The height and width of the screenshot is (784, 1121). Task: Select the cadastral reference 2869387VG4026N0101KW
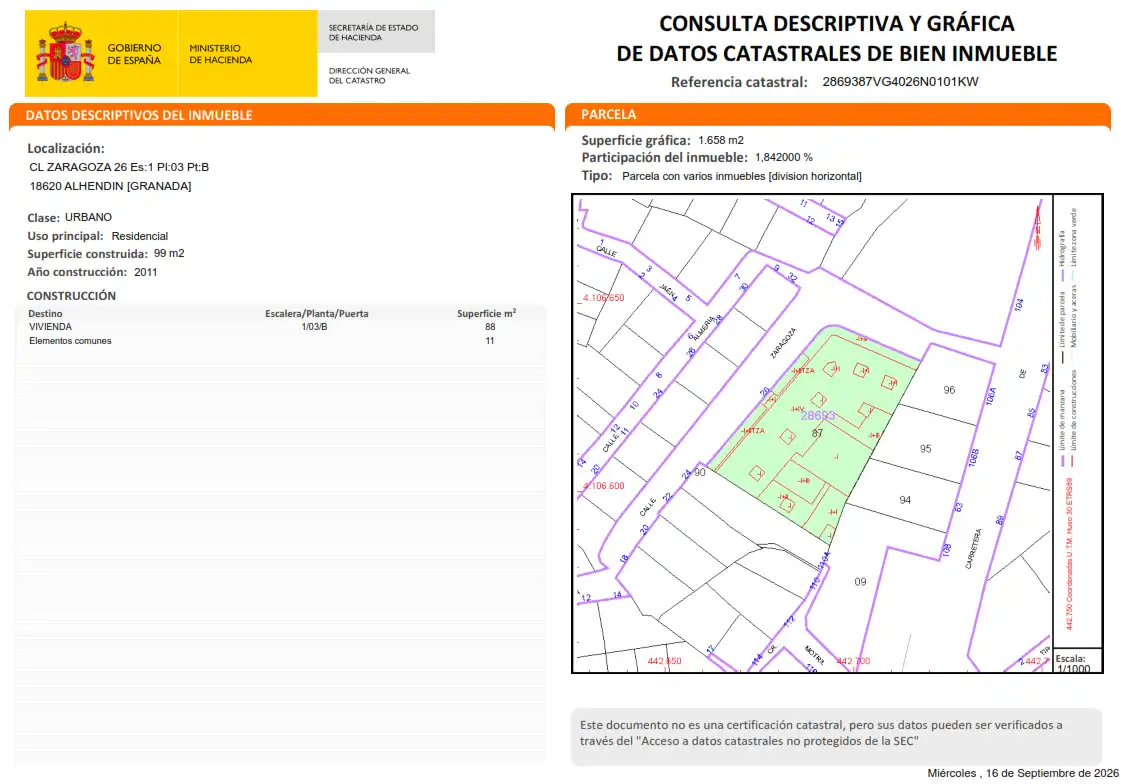pos(900,81)
